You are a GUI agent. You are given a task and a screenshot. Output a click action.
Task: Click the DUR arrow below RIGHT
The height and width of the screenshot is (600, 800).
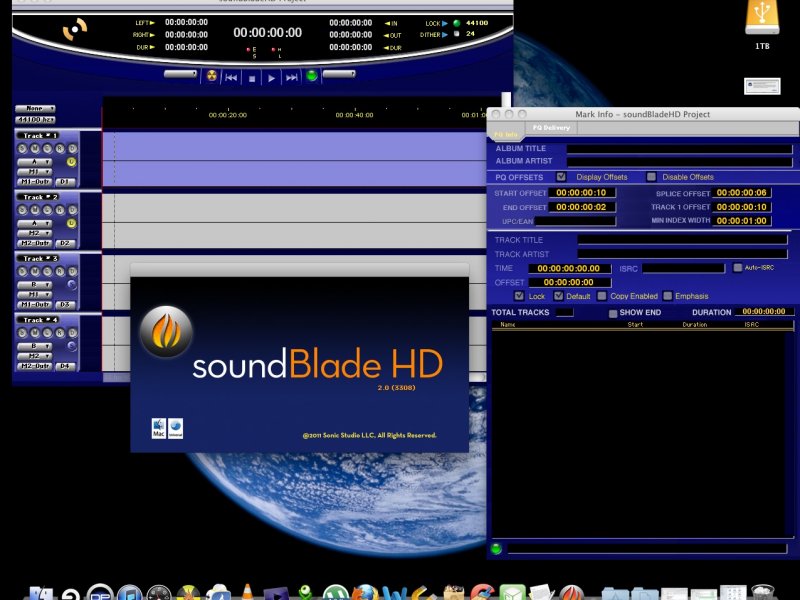point(152,47)
